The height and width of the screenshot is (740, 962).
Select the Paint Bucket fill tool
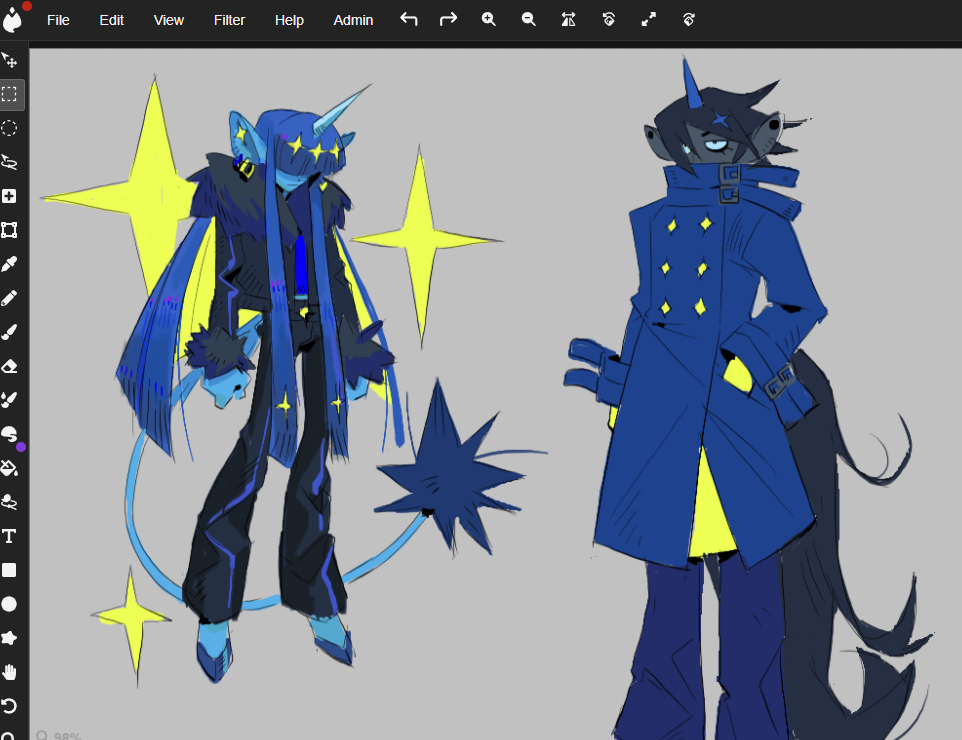(10, 468)
